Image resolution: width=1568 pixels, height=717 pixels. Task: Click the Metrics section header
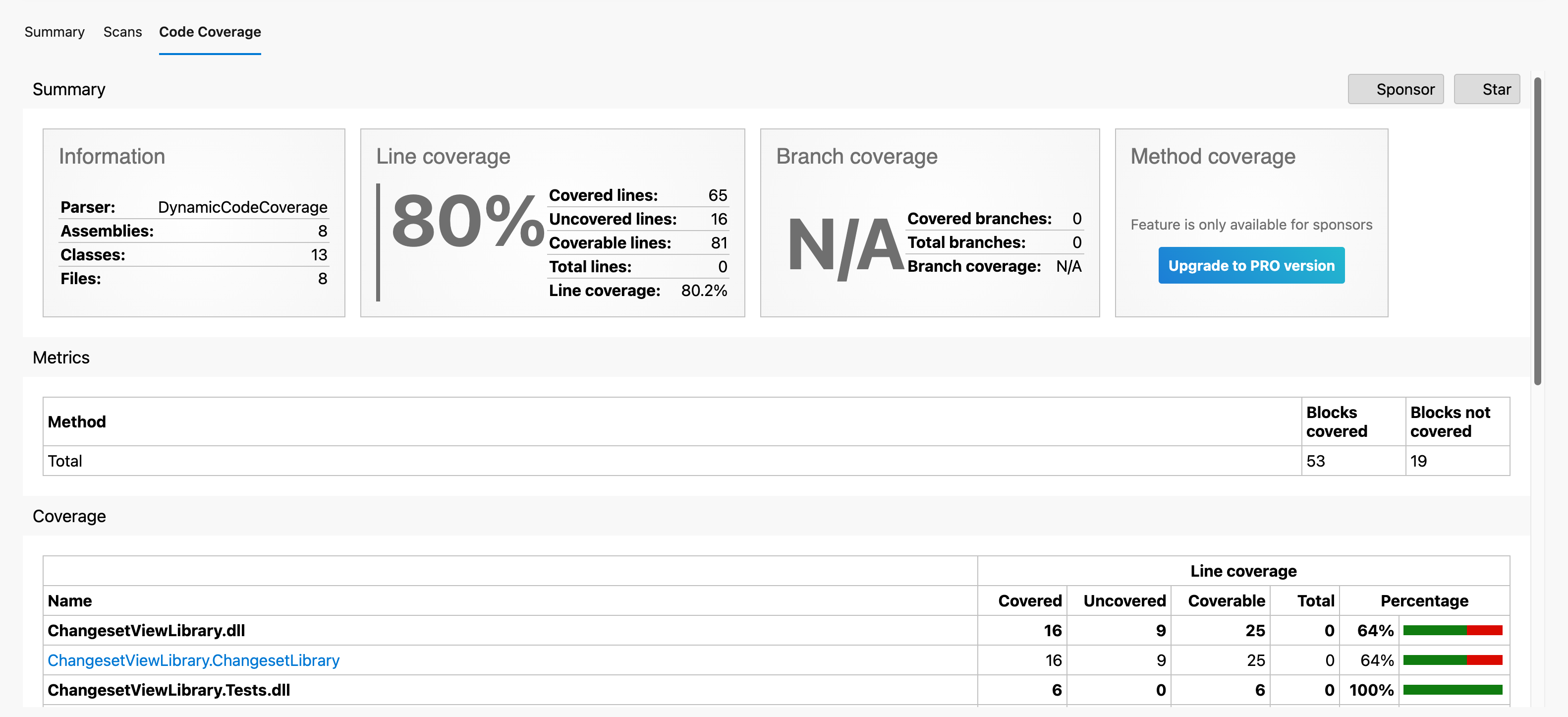click(x=61, y=357)
